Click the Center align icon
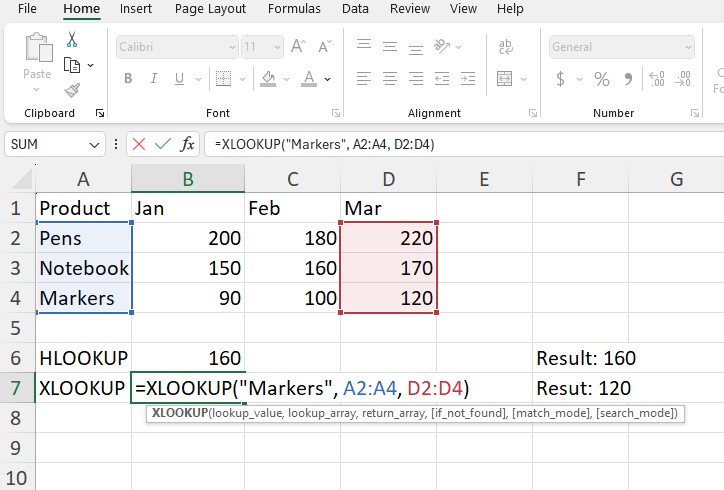 (x=389, y=79)
